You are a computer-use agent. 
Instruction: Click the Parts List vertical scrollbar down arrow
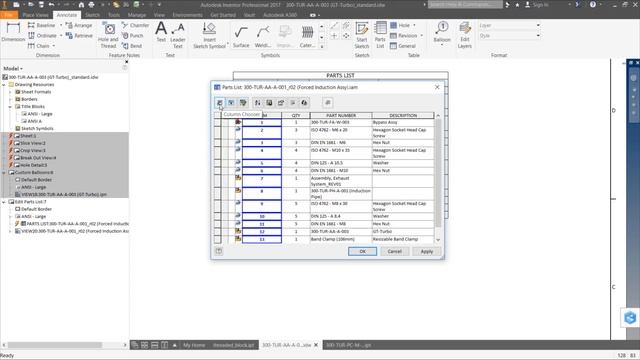click(x=438, y=240)
